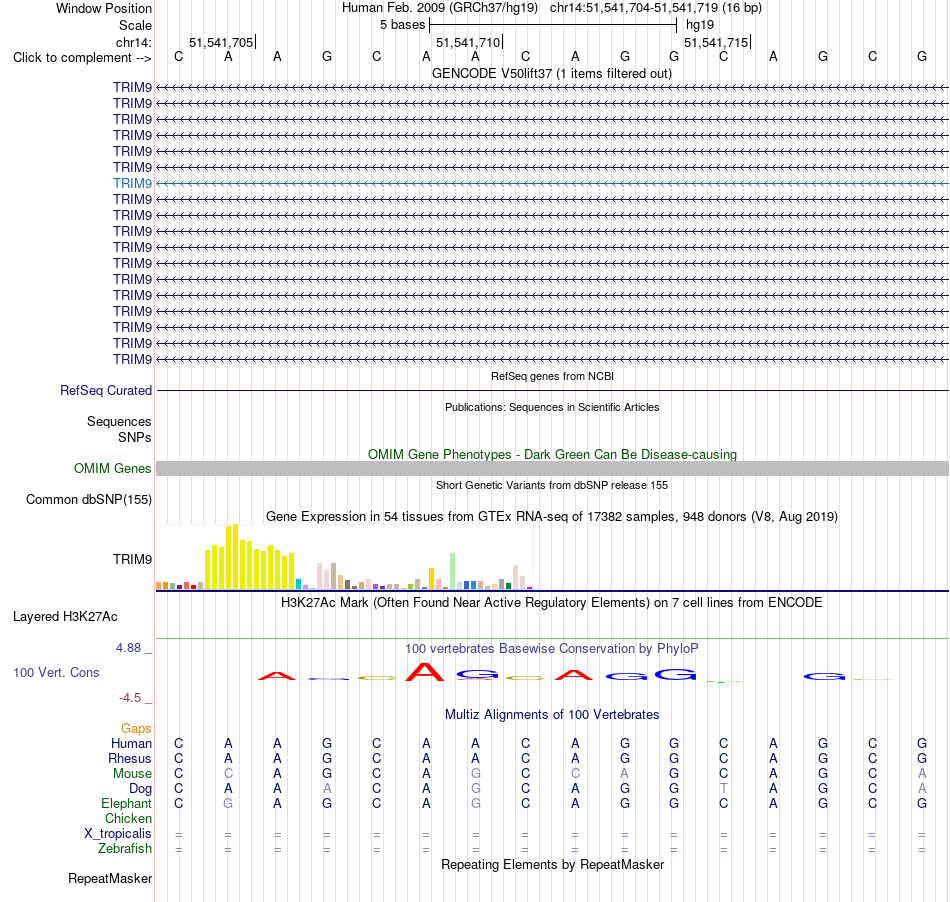Viewport: 950px width, 902px height.
Task: Click the Mouse species label
Action: (132, 774)
